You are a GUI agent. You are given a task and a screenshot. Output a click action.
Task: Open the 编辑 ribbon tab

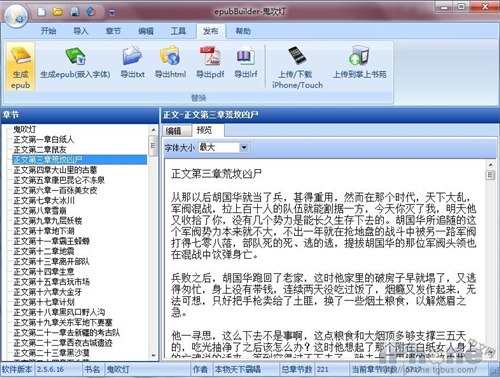click(146, 31)
